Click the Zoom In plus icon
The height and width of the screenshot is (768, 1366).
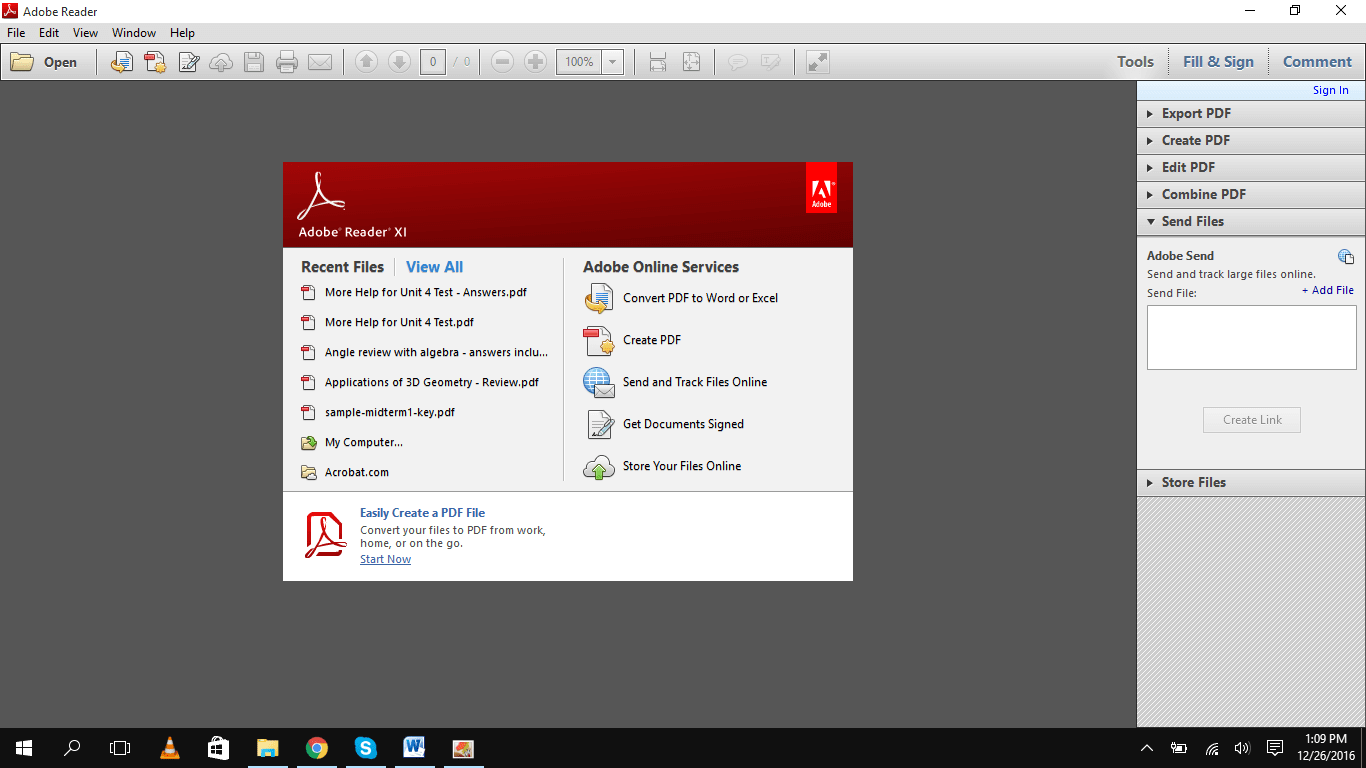click(536, 61)
